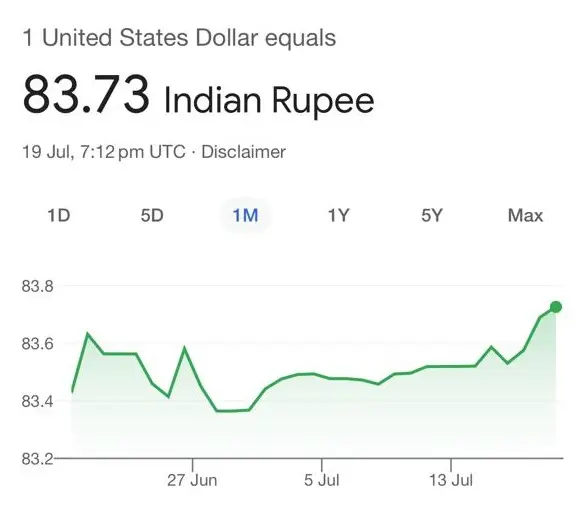The height and width of the screenshot is (507, 576).
Task: Click the green endpoint dot on chart
Action: (556, 307)
